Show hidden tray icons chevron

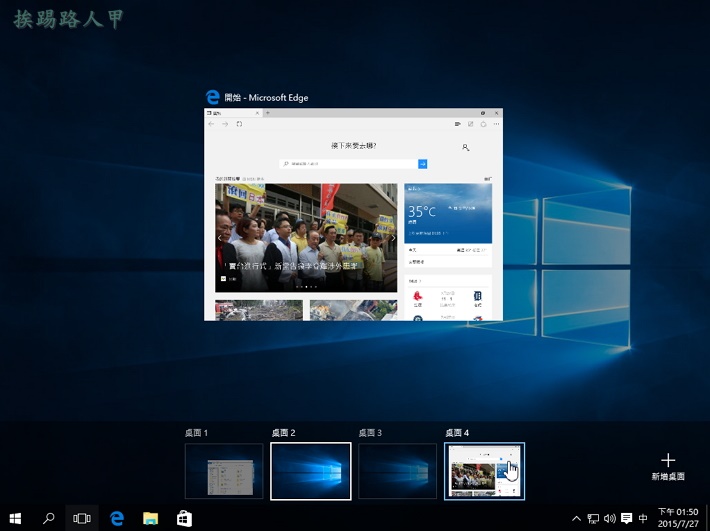(576, 519)
